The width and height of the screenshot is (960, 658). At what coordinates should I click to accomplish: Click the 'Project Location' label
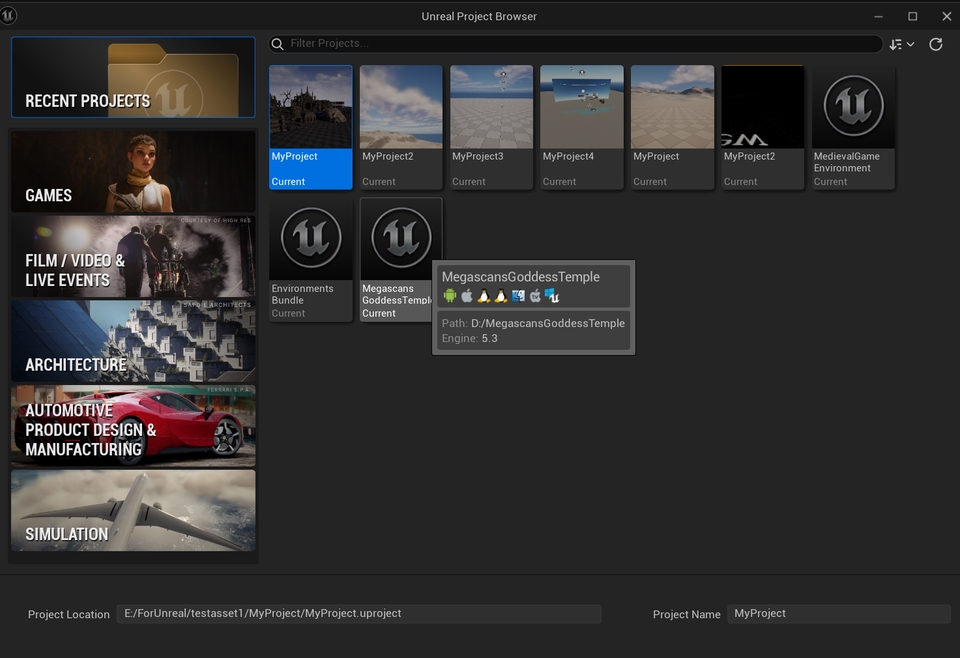[69, 615]
